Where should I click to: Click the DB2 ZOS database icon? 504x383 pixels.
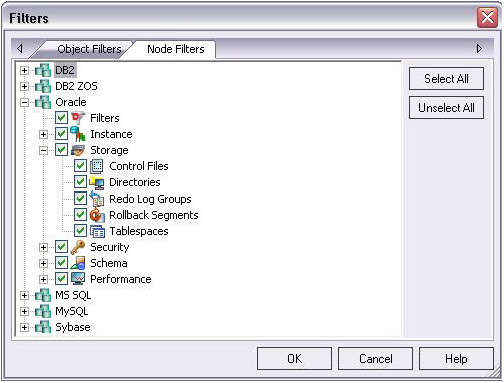pyautogui.click(x=43, y=86)
